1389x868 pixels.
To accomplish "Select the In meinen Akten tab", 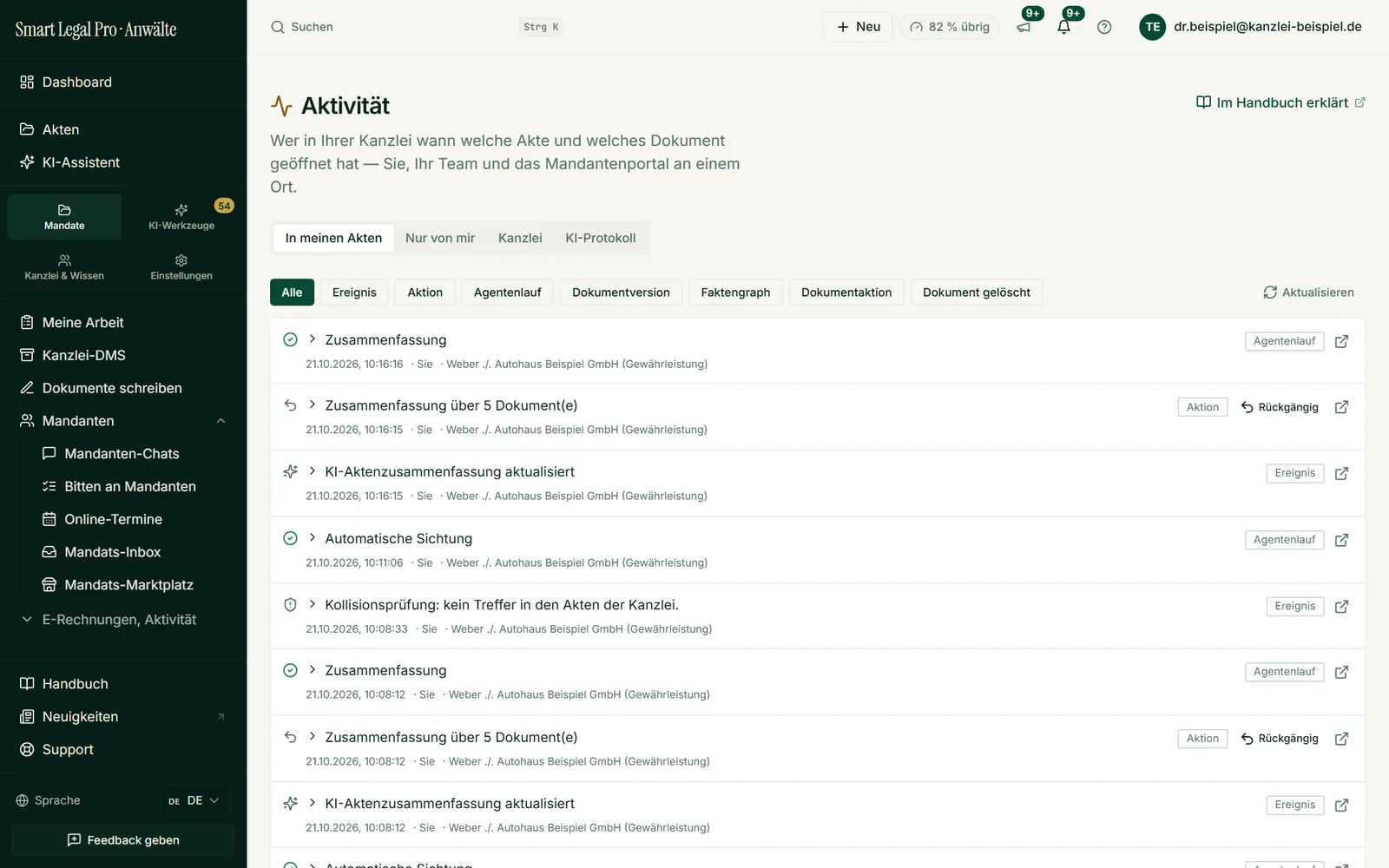I will [x=333, y=238].
